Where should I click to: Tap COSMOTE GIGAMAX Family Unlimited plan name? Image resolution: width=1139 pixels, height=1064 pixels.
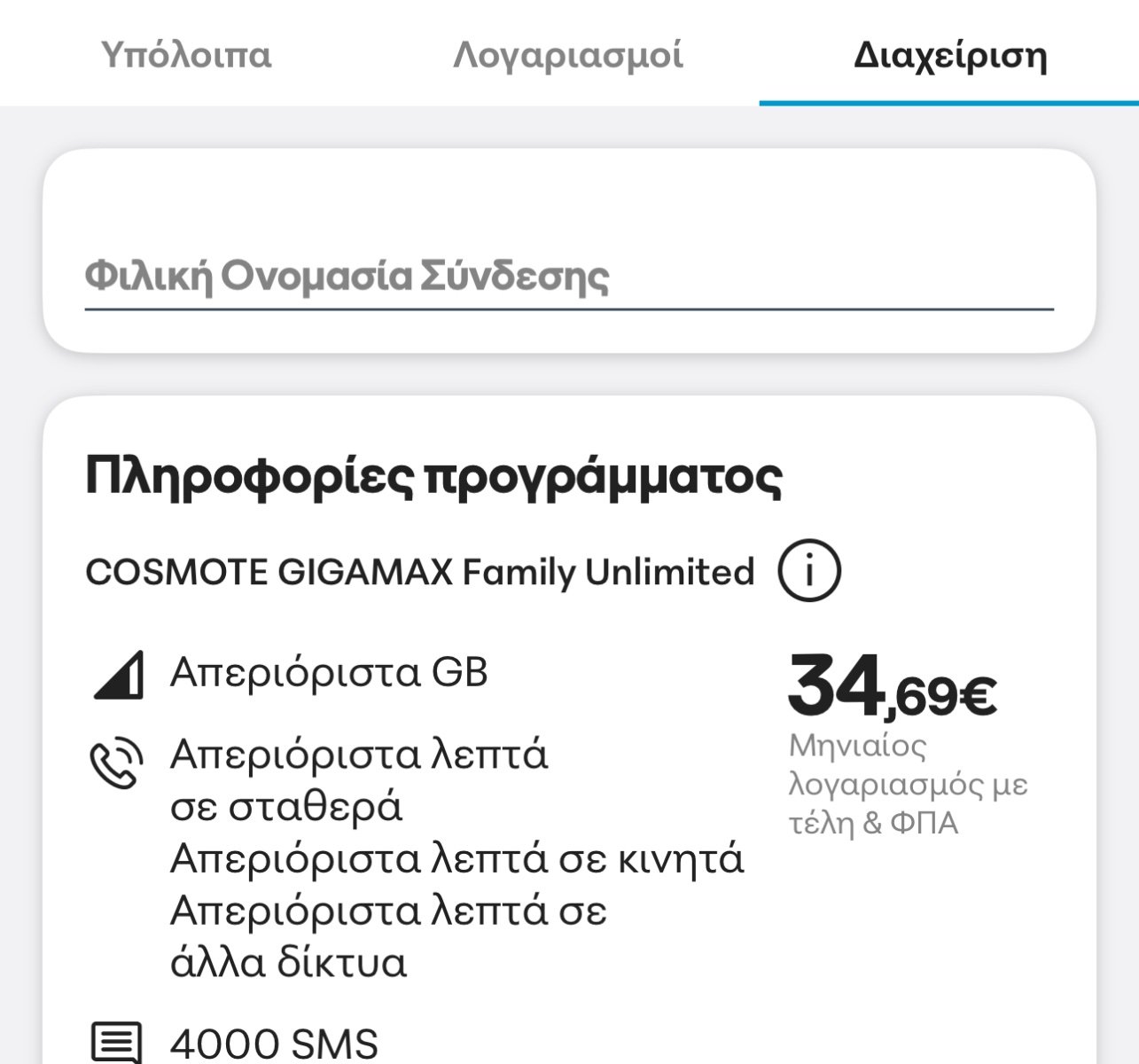pos(419,572)
